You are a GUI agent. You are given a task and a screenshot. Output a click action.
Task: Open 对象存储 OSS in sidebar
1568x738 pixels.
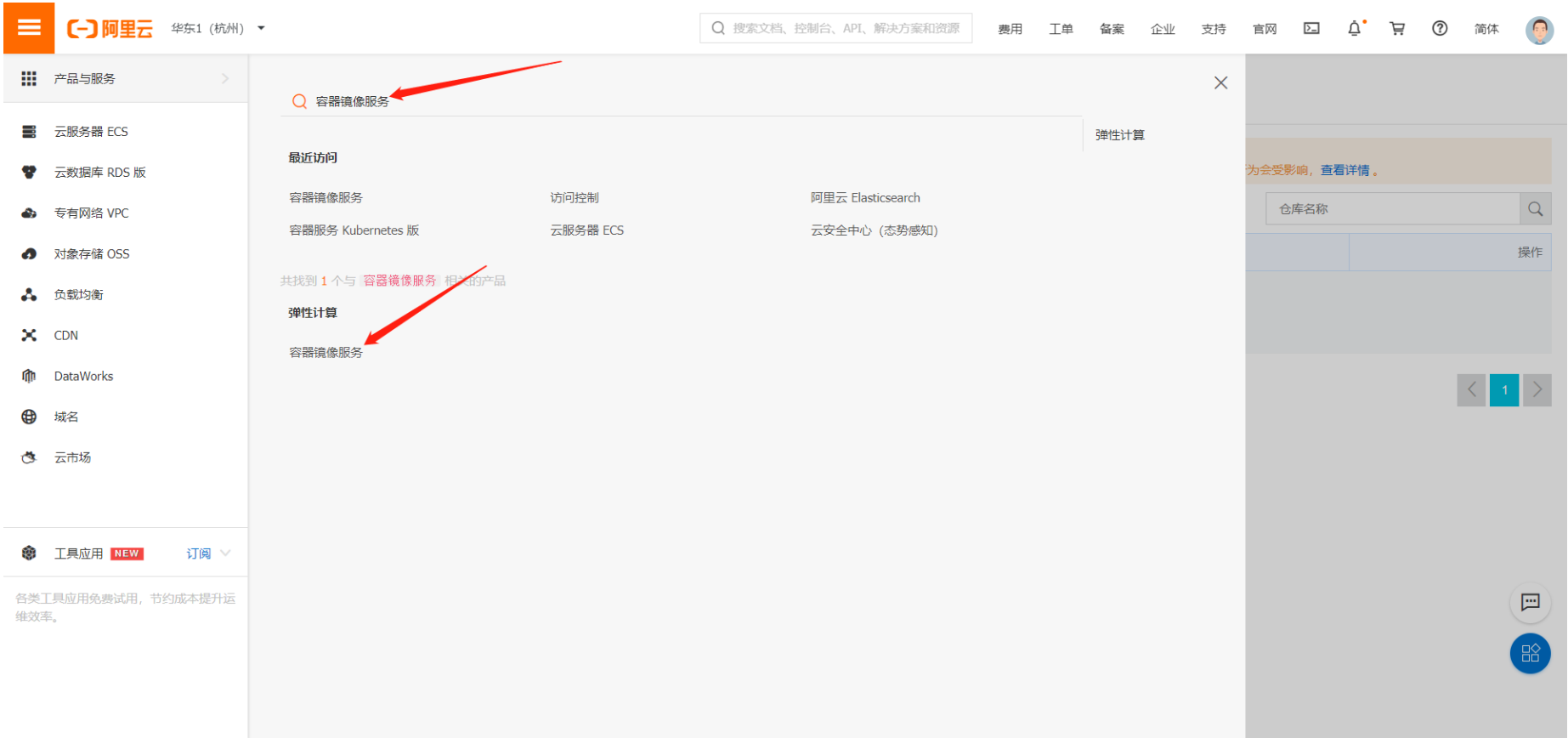tap(92, 254)
